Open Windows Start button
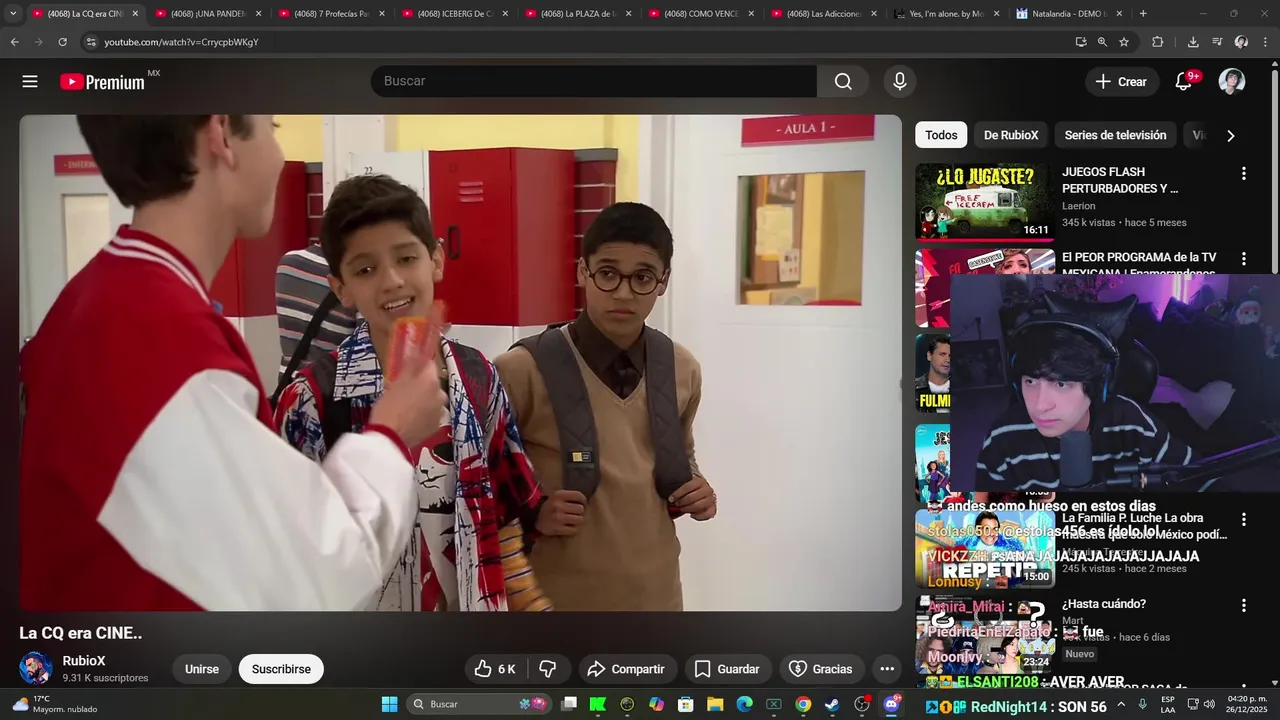This screenshot has height=720, width=1280. tap(389, 704)
